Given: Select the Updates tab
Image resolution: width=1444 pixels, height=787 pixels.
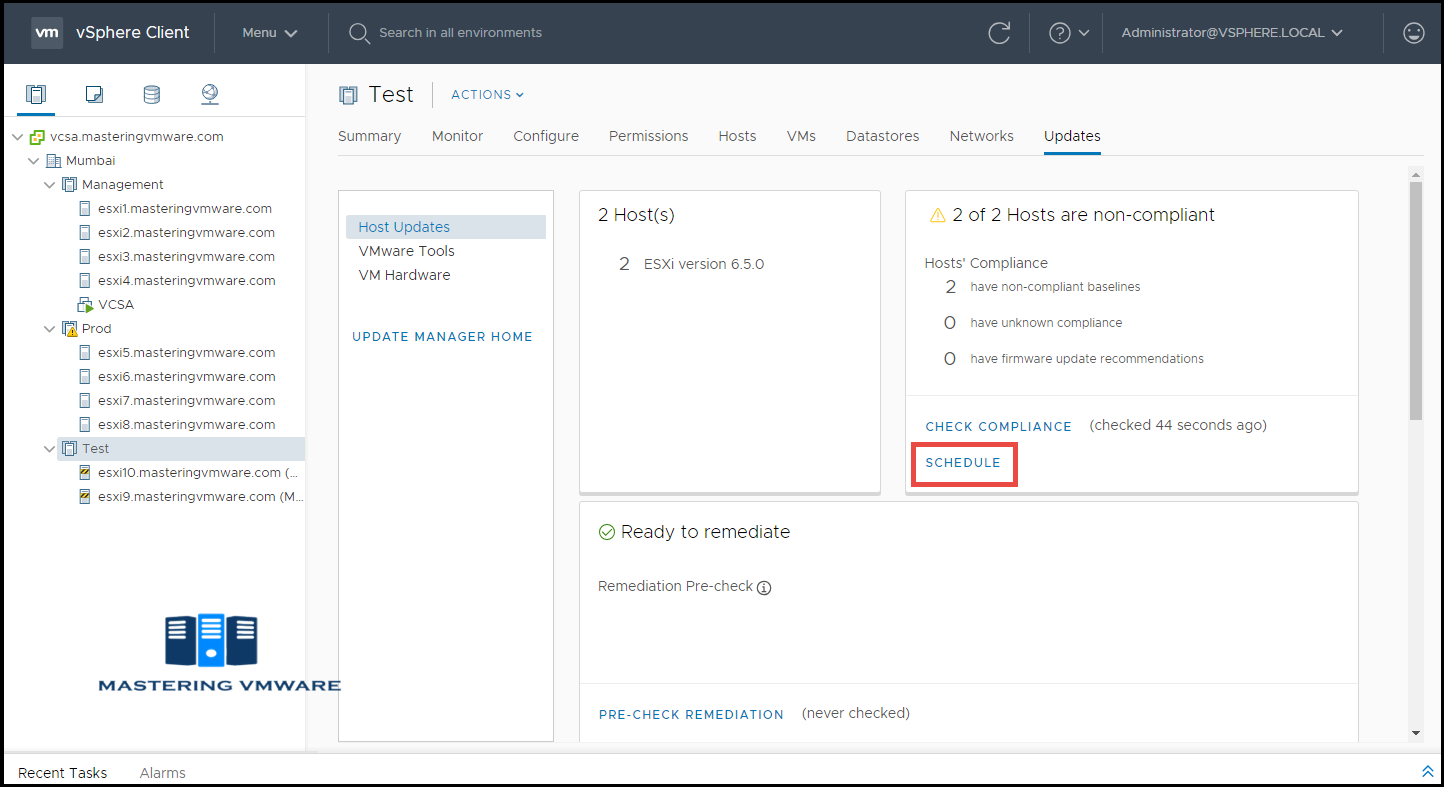Looking at the screenshot, I should tap(1072, 136).
